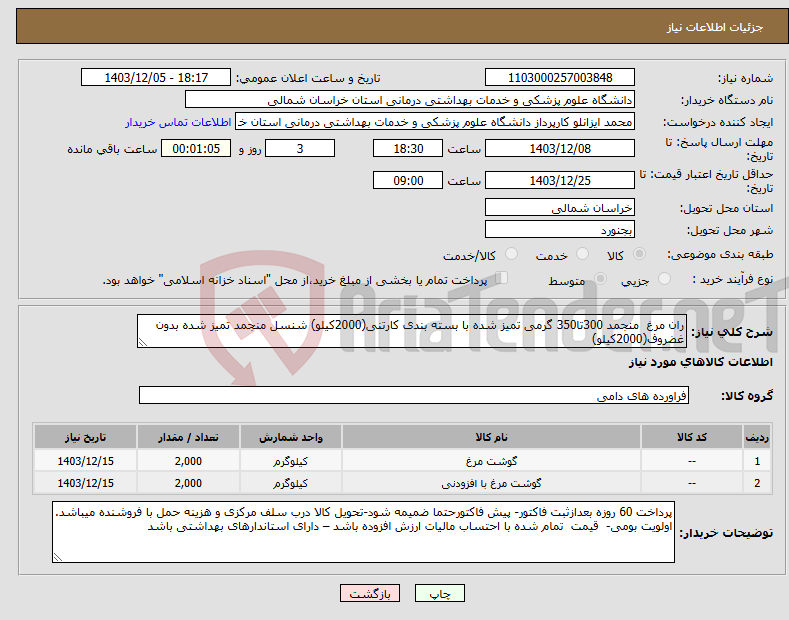789x620 pixels.
Task: Click کیلوگرم unit in گوشت مرغ با افزودنی row
Action: pyautogui.click(x=290, y=483)
